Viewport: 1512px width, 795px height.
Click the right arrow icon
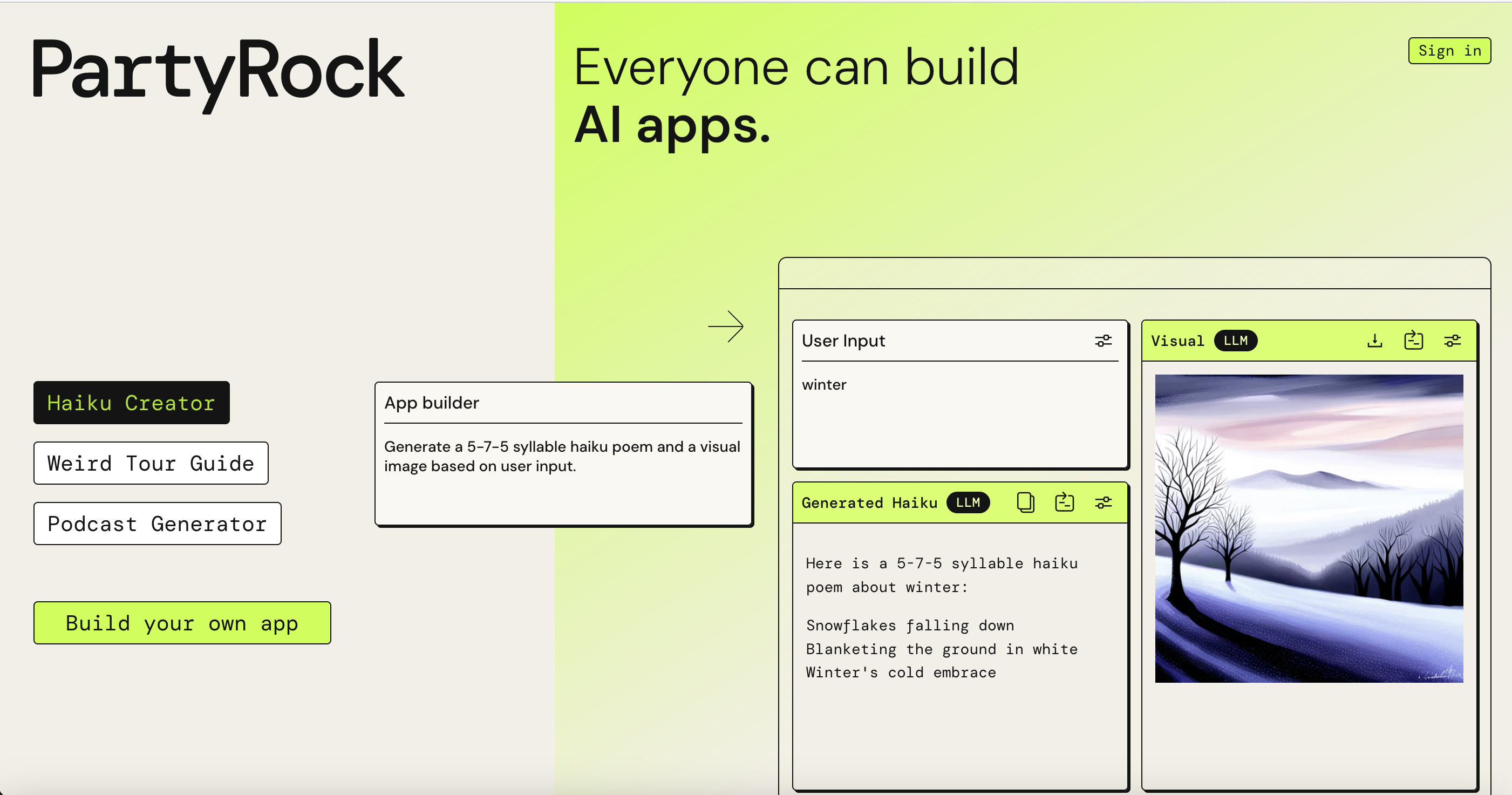point(725,326)
